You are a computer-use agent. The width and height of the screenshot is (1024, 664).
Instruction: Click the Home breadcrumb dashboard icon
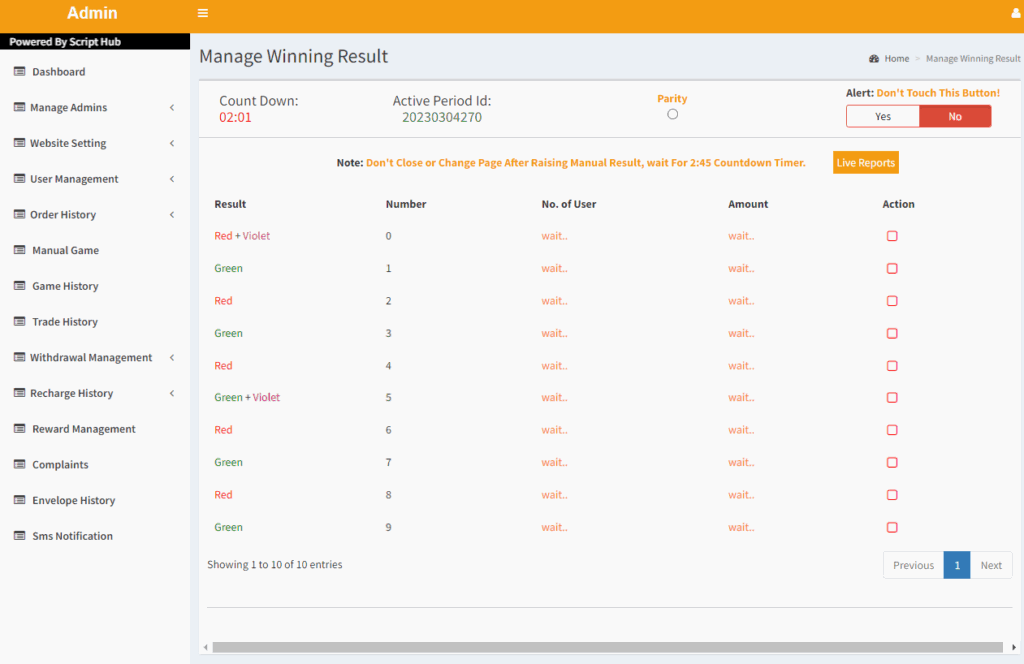(874, 59)
